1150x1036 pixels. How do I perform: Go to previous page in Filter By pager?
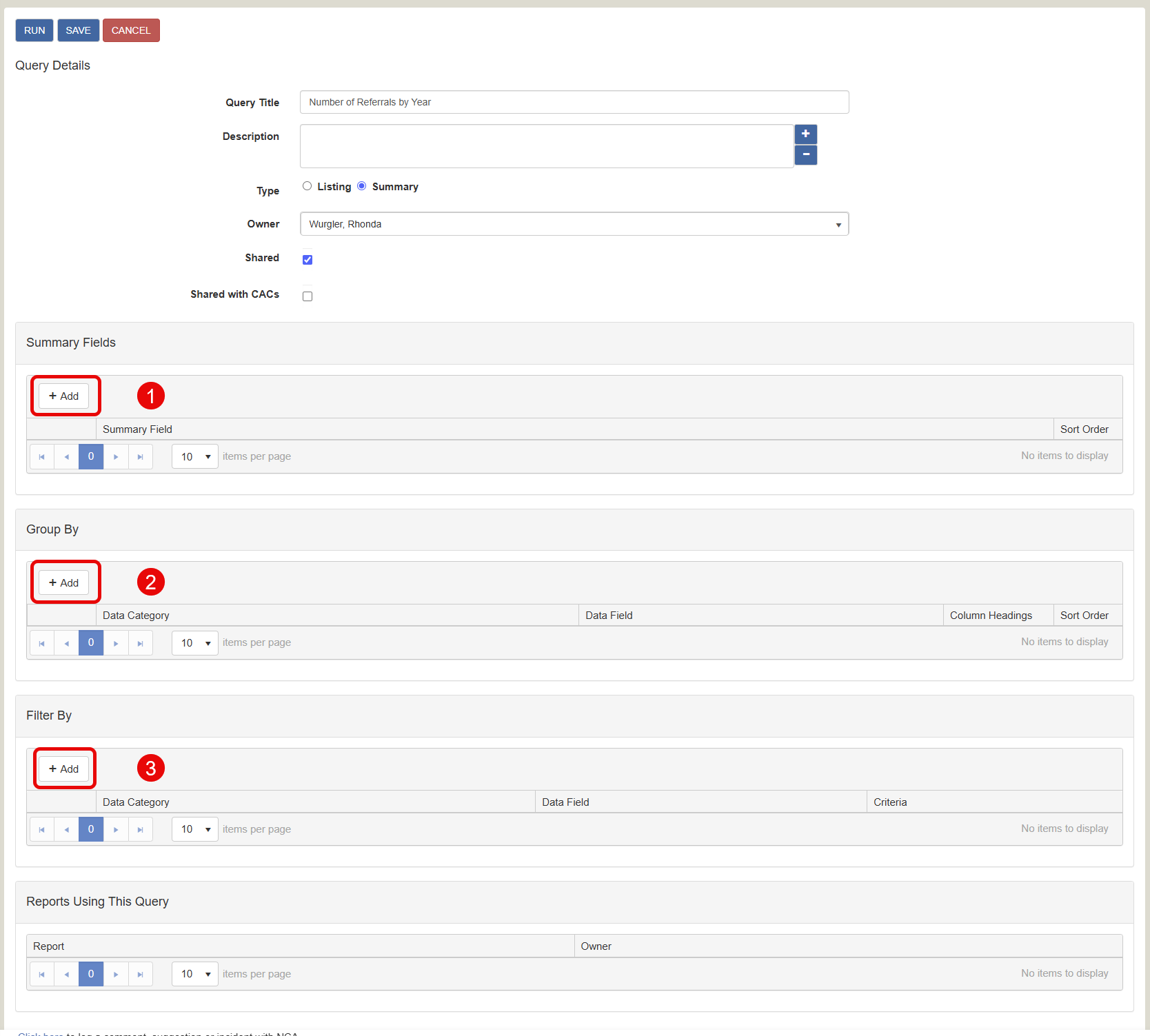[x=66, y=829]
